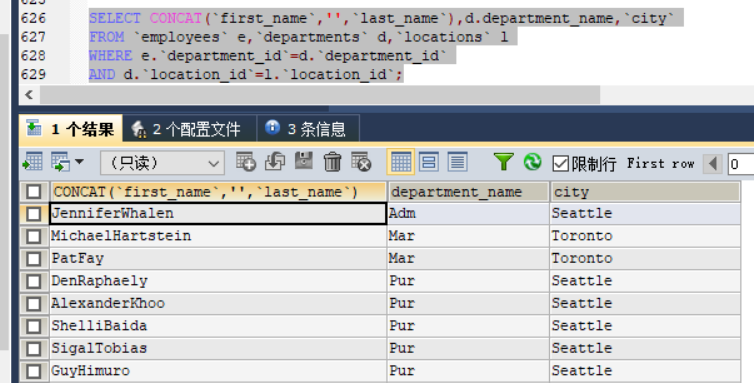Image resolution: width=754 pixels, height=383 pixels.
Task: Click the AND keyword on line 629
Action: tap(102, 75)
